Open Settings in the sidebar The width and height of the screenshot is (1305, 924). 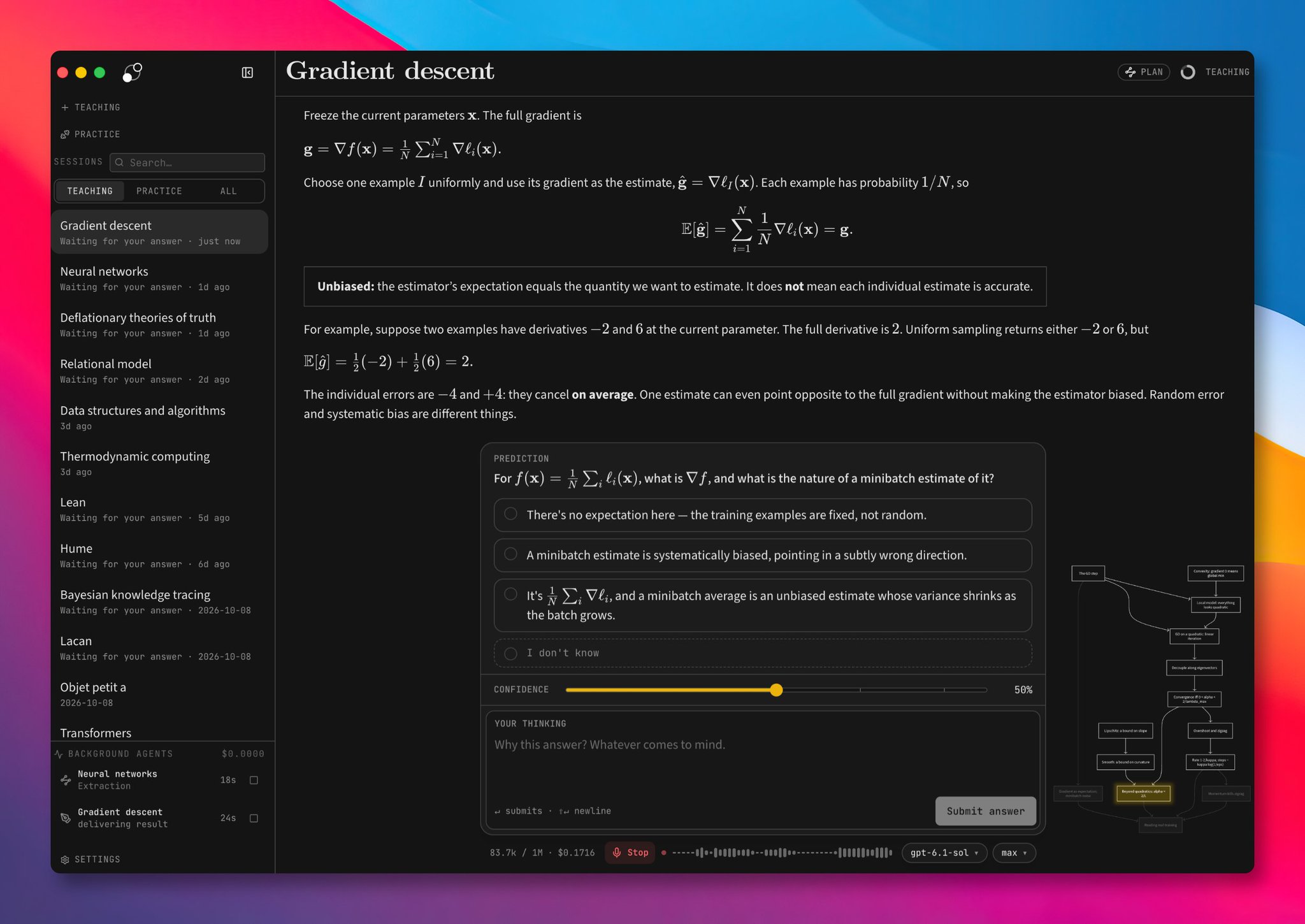coord(90,860)
